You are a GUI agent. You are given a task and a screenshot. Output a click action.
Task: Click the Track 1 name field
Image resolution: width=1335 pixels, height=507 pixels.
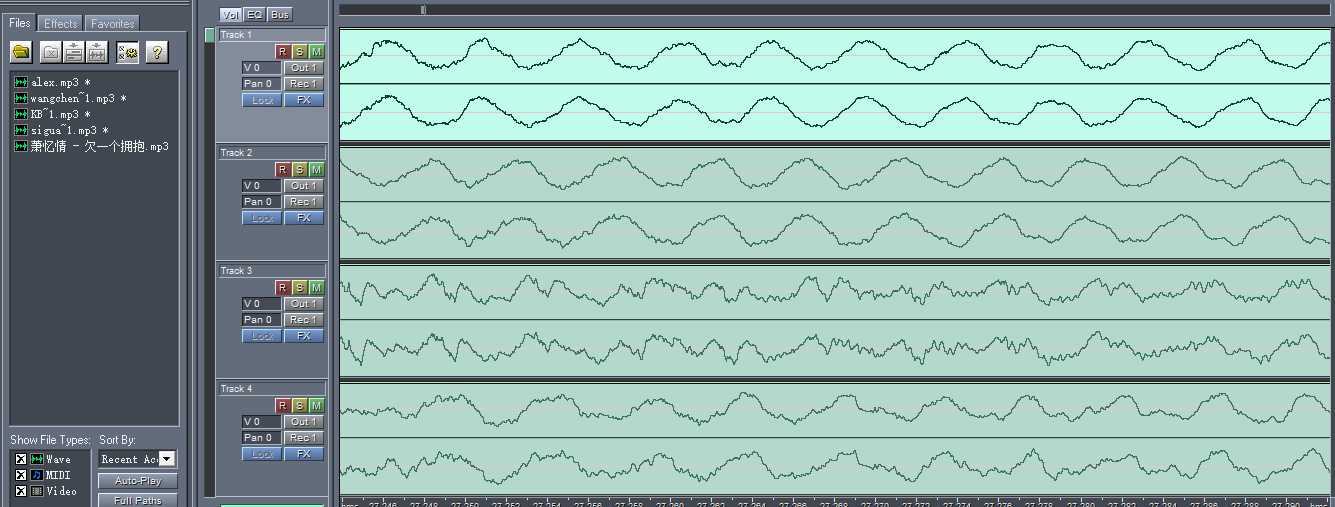point(272,35)
